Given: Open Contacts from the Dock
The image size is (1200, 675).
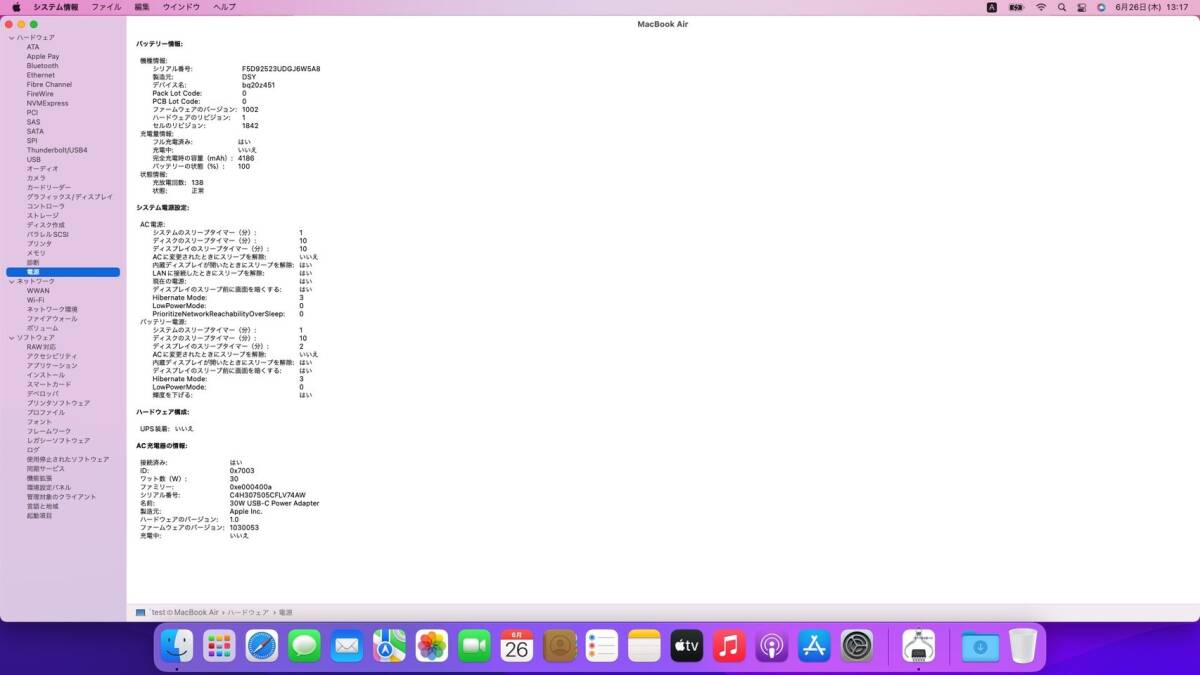Looking at the screenshot, I should click(560, 647).
